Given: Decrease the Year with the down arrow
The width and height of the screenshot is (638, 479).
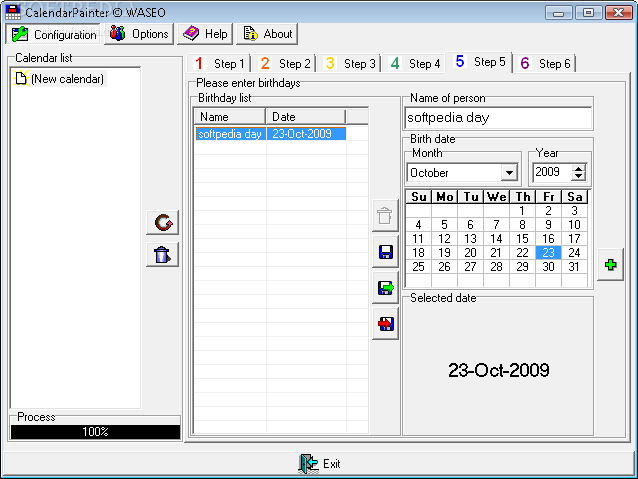Looking at the screenshot, I should pos(578,176).
